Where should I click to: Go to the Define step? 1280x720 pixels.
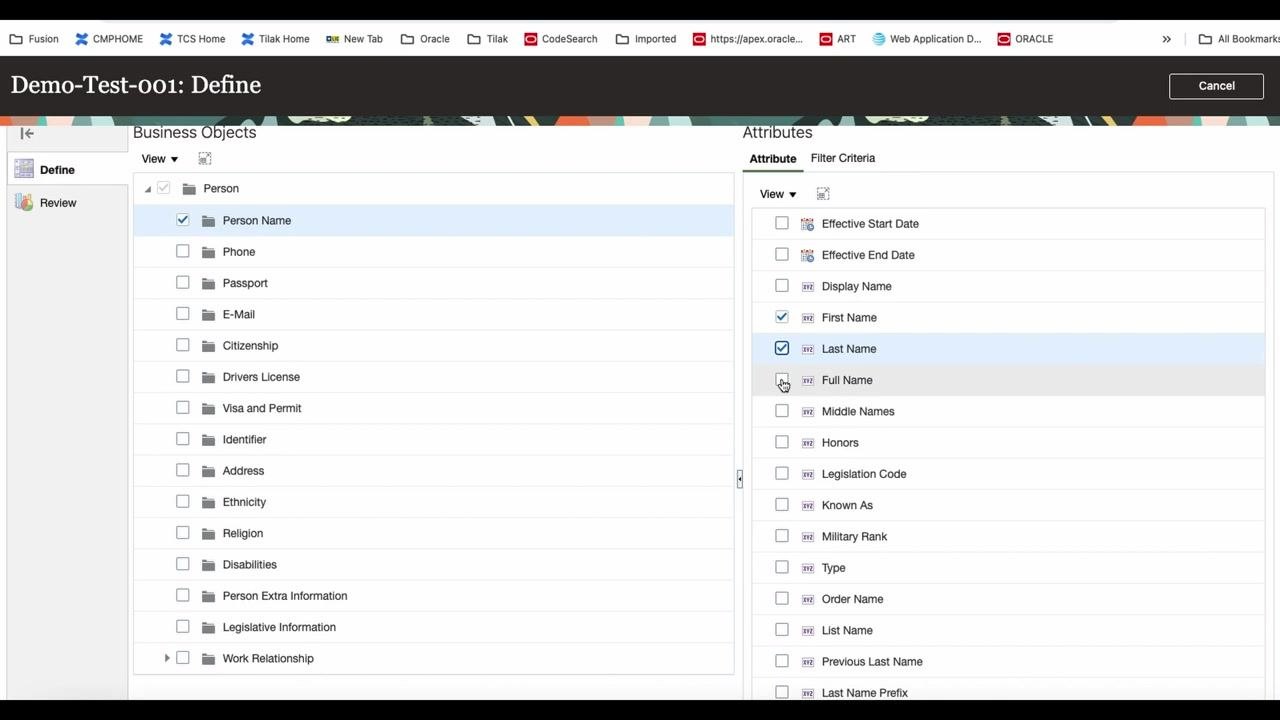[x=57, y=170]
